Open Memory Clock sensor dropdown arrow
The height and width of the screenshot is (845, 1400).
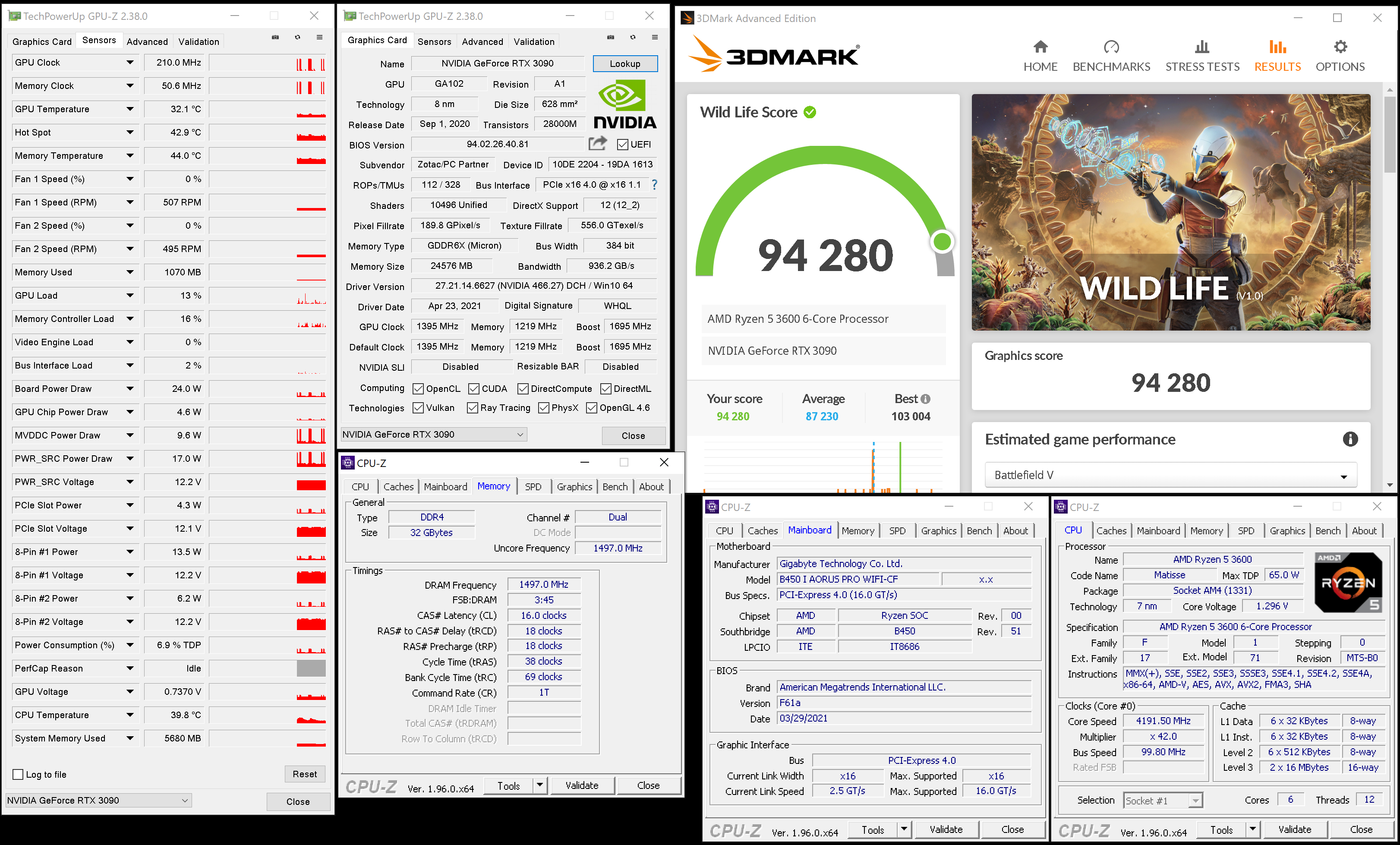[x=130, y=86]
